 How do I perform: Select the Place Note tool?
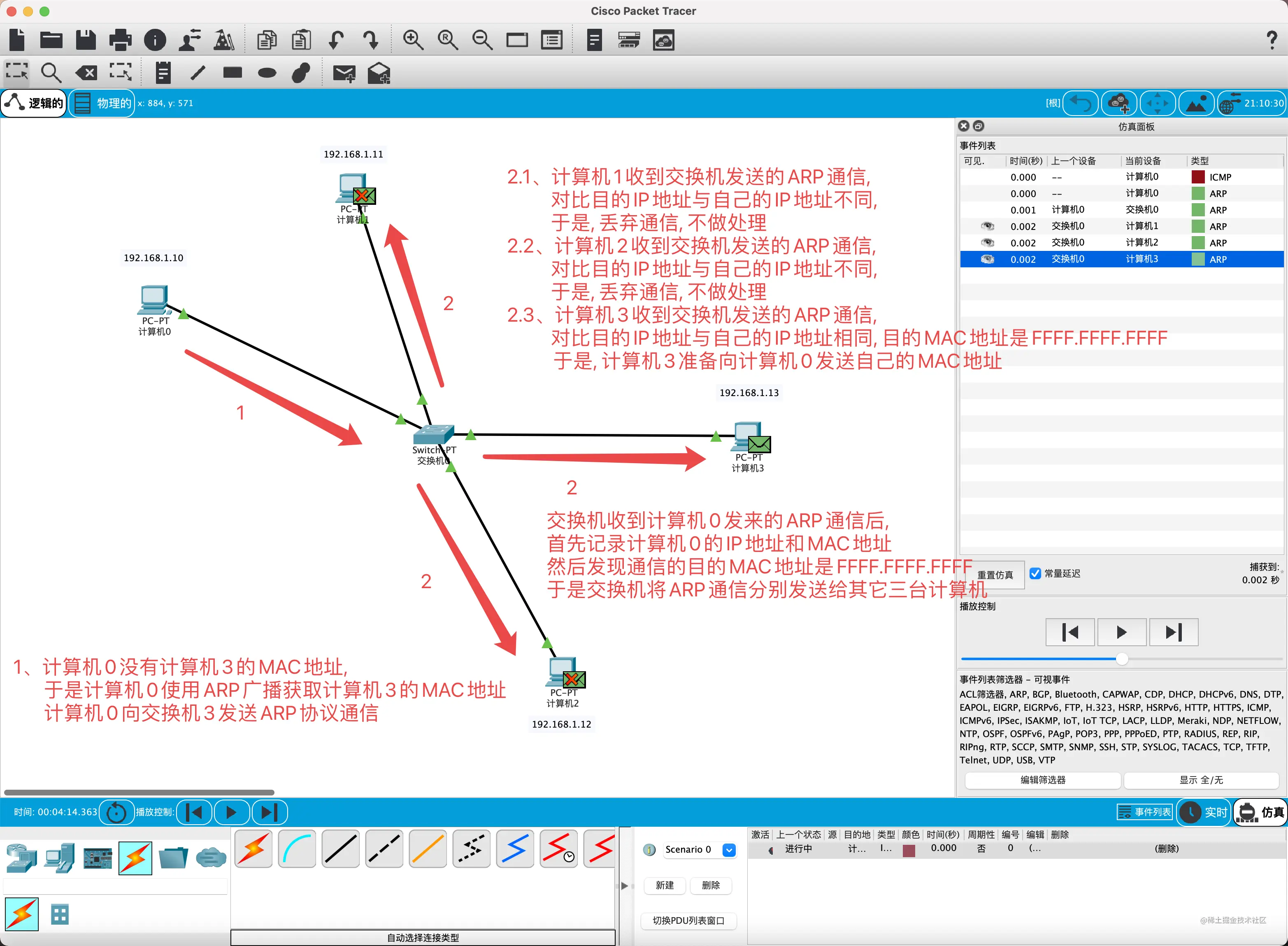[163, 73]
